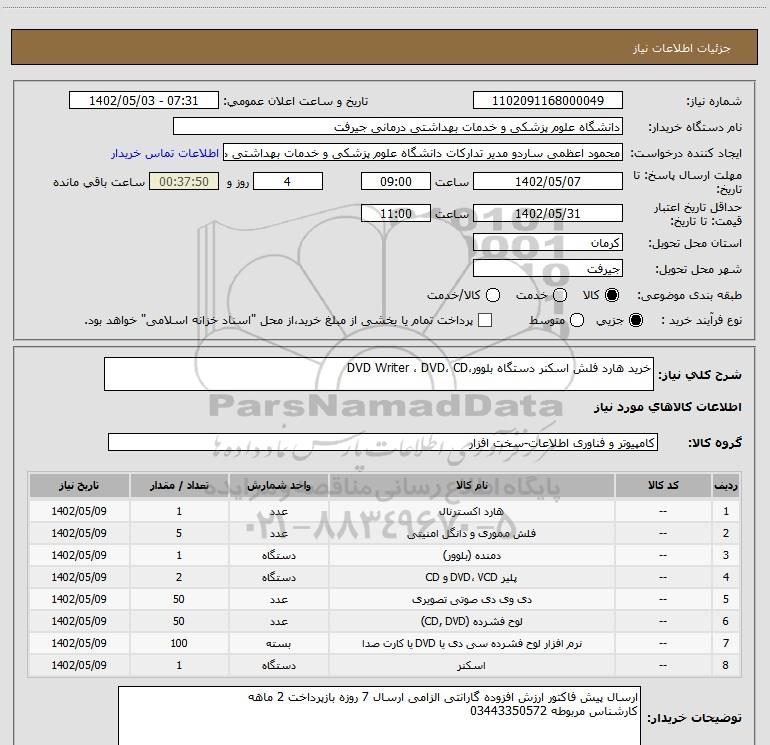Screen dimensions: 770x745
Task: Click quantity 5 in the flash memory row
Action: (x=179, y=533)
